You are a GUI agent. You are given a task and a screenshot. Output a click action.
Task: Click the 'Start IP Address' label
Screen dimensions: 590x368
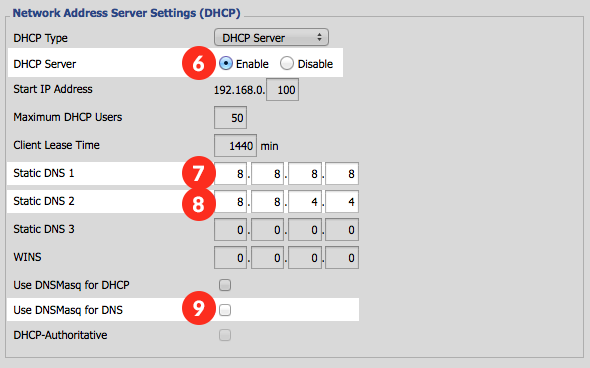pos(53,89)
